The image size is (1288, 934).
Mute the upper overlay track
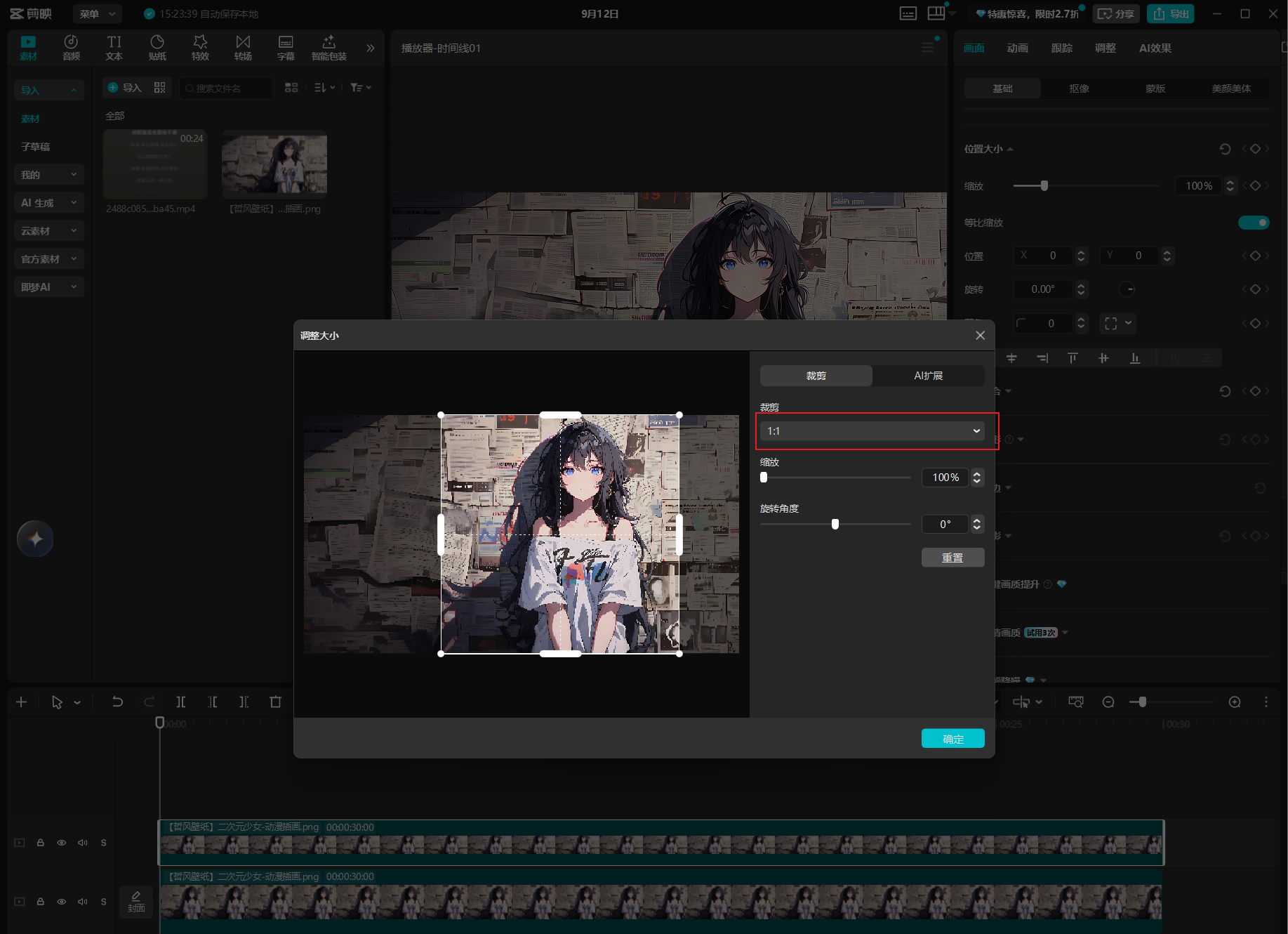click(x=83, y=843)
